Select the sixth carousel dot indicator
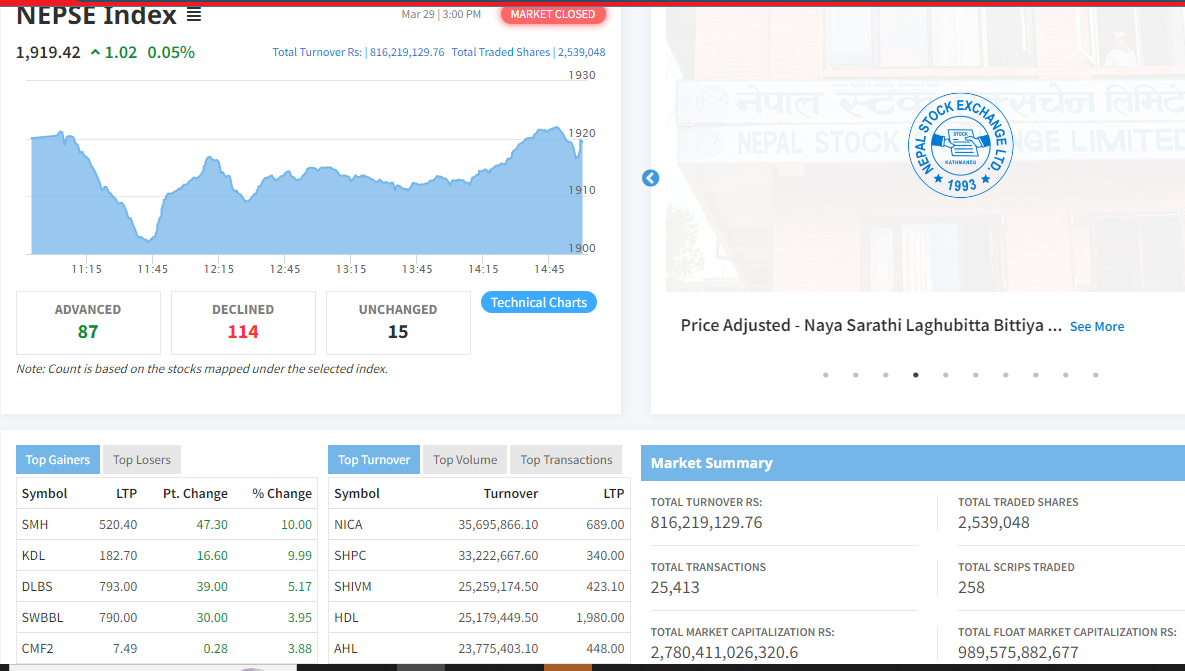Viewport: 1185px width, 671px height. [x=976, y=375]
